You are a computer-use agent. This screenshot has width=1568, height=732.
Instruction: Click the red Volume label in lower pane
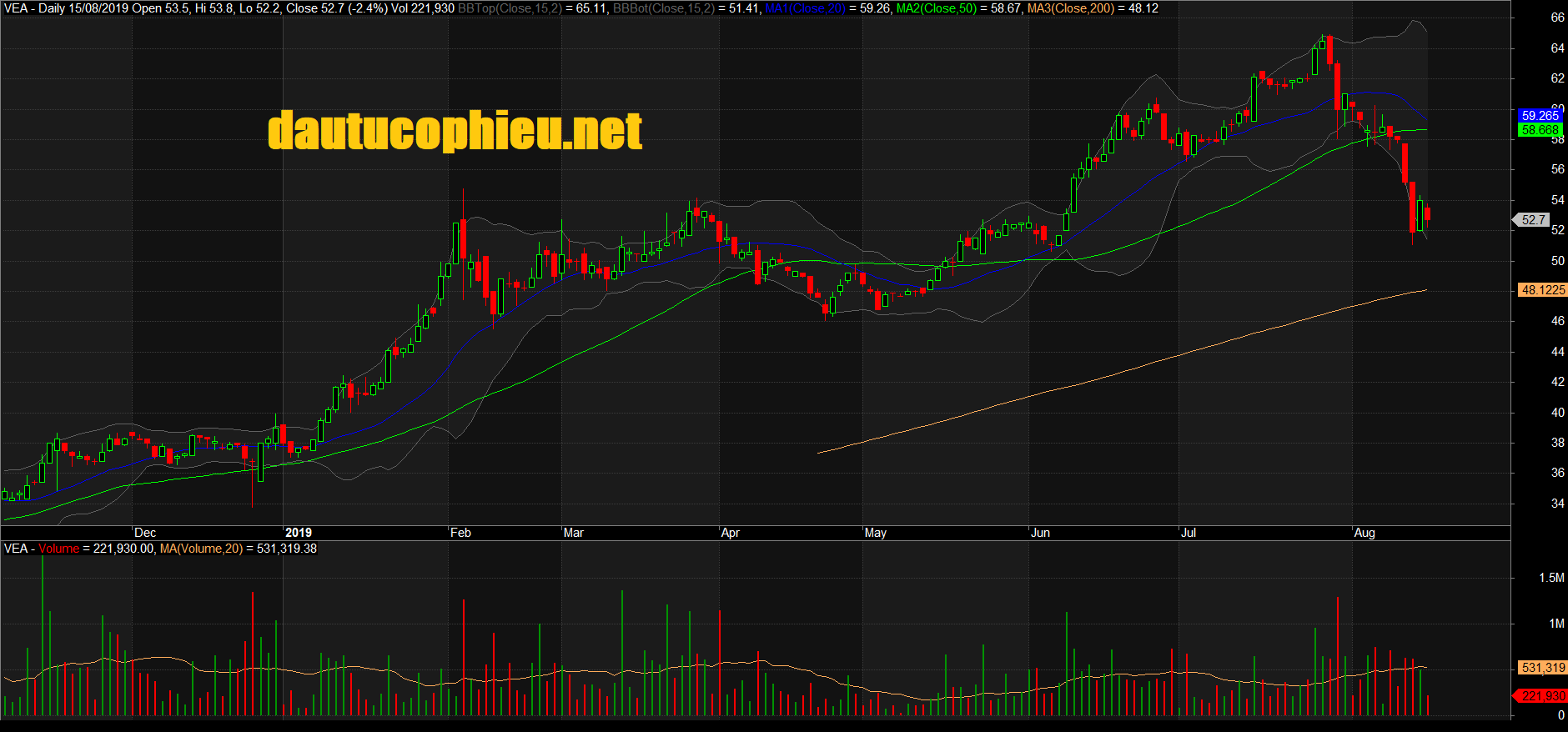(58, 549)
